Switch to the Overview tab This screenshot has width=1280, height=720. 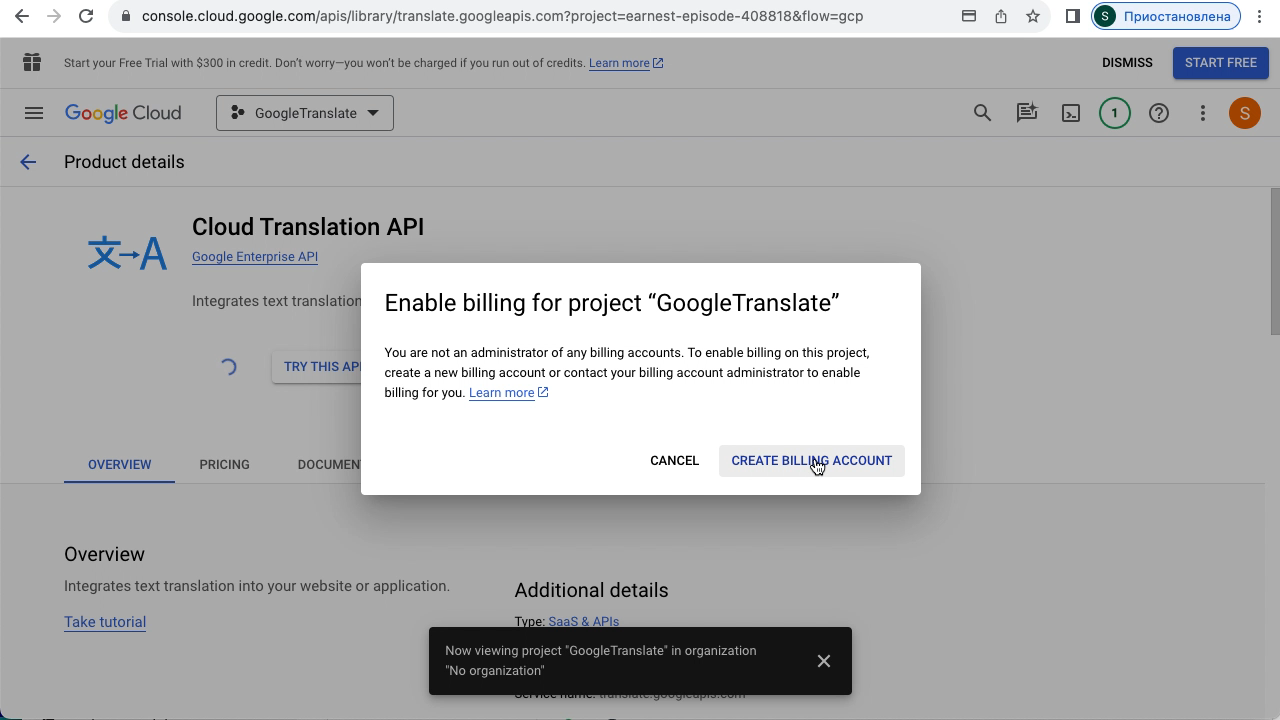coord(119,464)
